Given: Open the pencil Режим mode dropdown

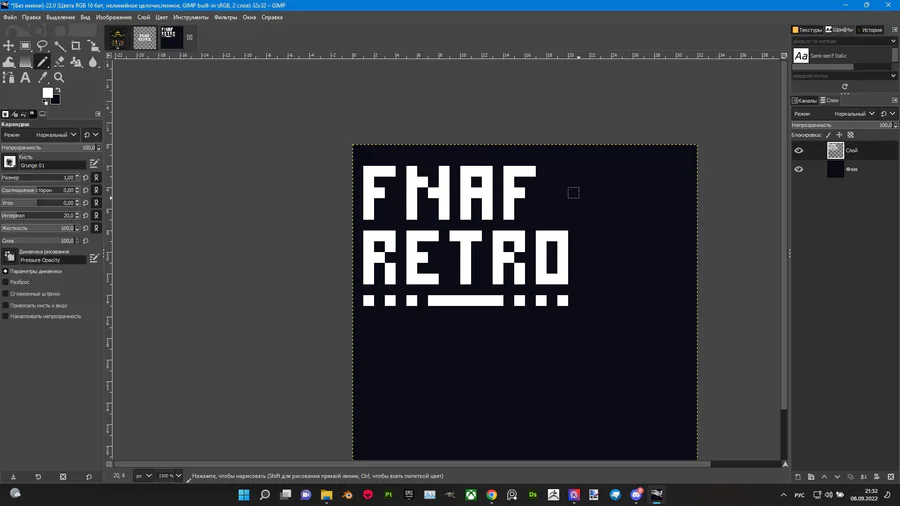Looking at the screenshot, I should (x=40, y=135).
